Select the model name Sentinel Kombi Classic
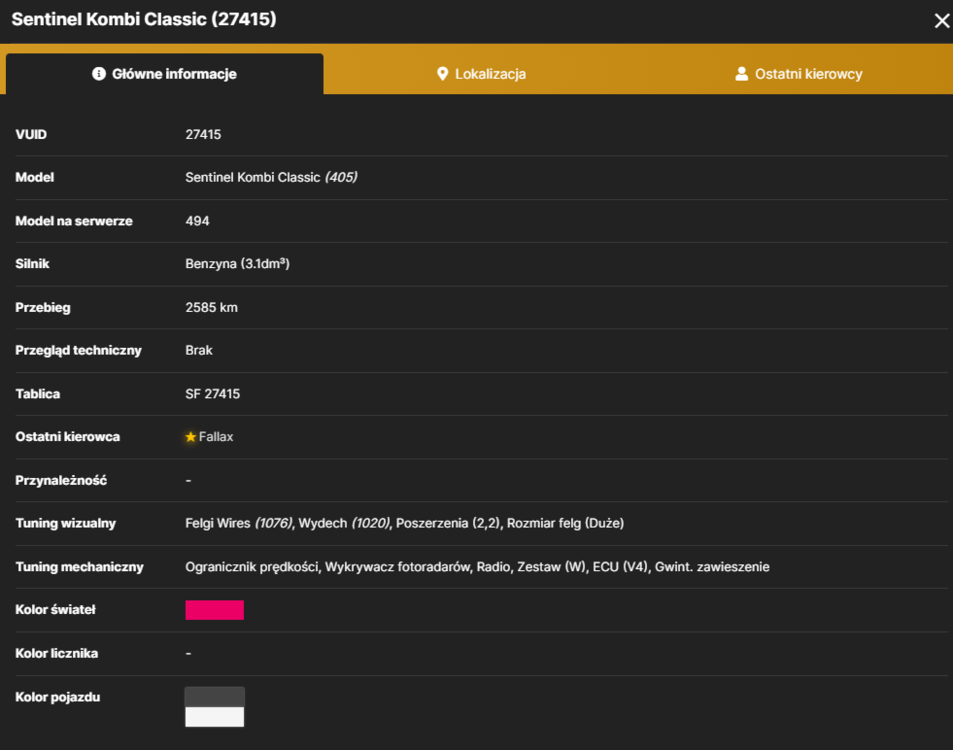953x750 pixels. [253, 177]
